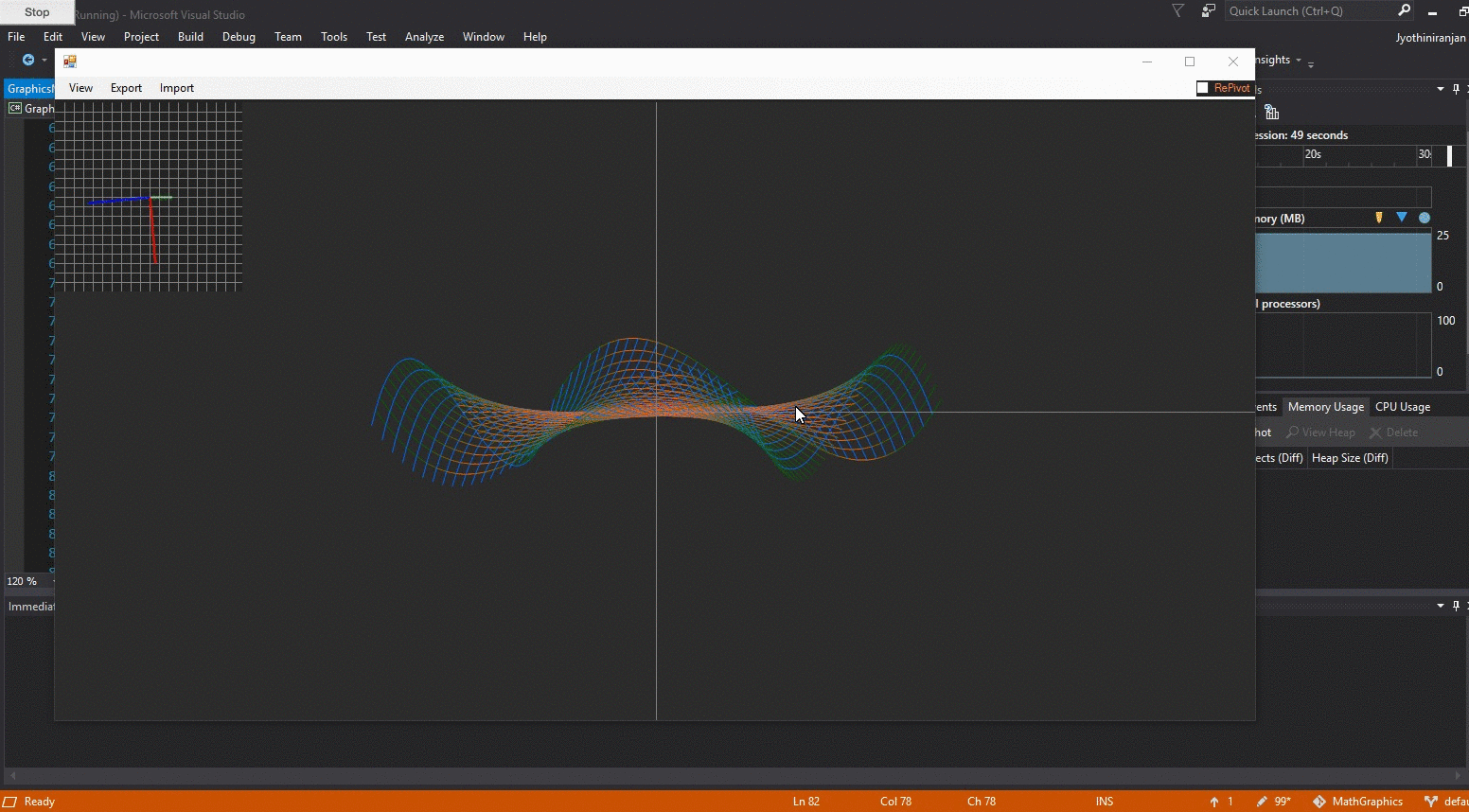Click Ln 82 in status bar

[806, 802]
